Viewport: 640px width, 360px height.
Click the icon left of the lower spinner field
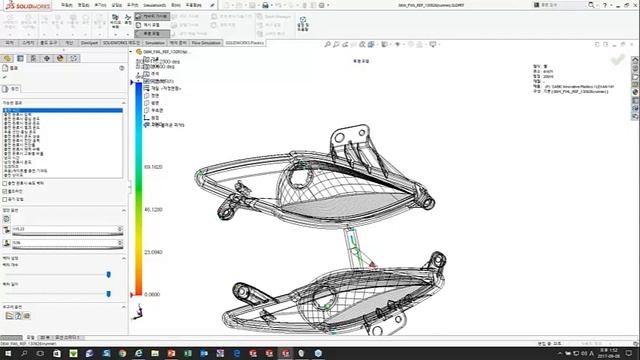6,243
